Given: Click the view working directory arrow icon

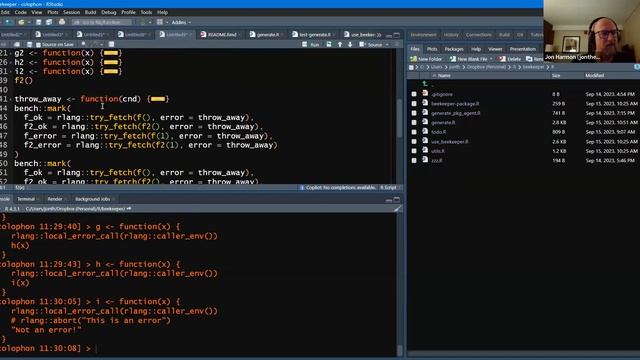Looking at the screenshot, I should 129,209.
